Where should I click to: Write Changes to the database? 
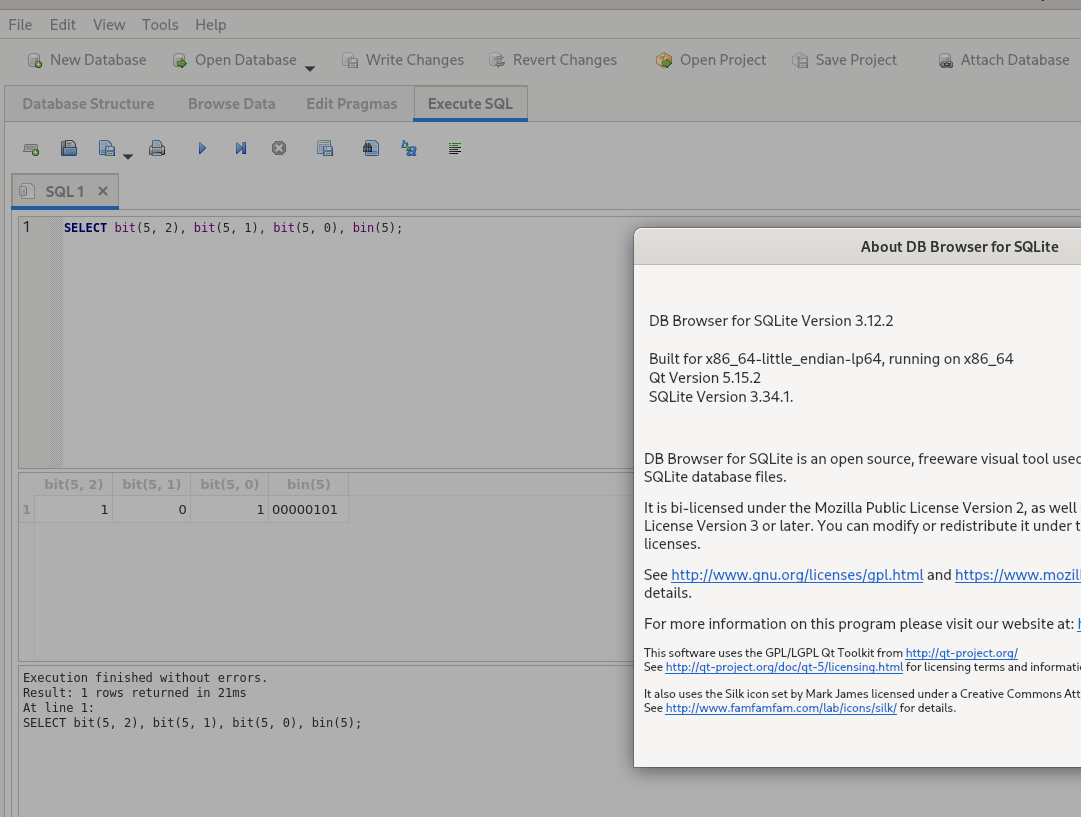click(x=403, y=60)
